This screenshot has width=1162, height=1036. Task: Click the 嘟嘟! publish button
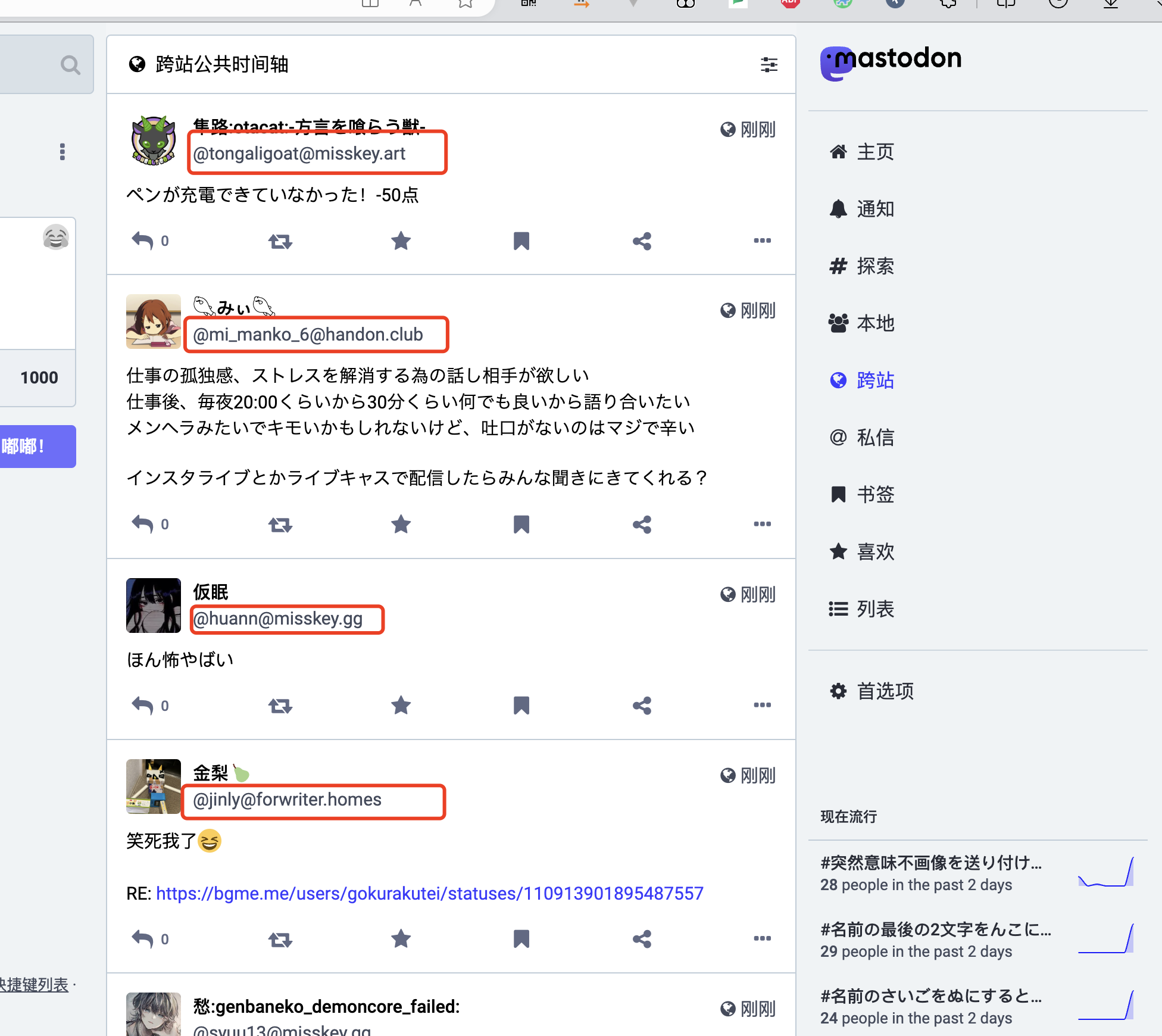pyautogui.click(x=37, y=447)
